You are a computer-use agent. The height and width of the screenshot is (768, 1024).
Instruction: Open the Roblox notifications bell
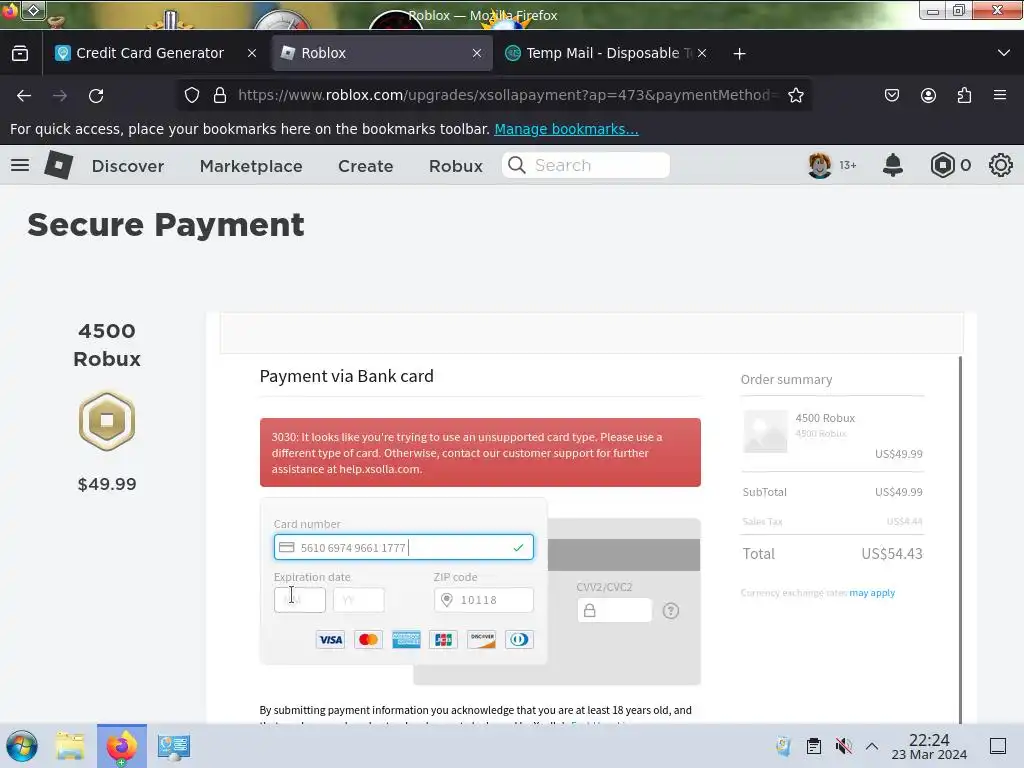click(893, 165)
